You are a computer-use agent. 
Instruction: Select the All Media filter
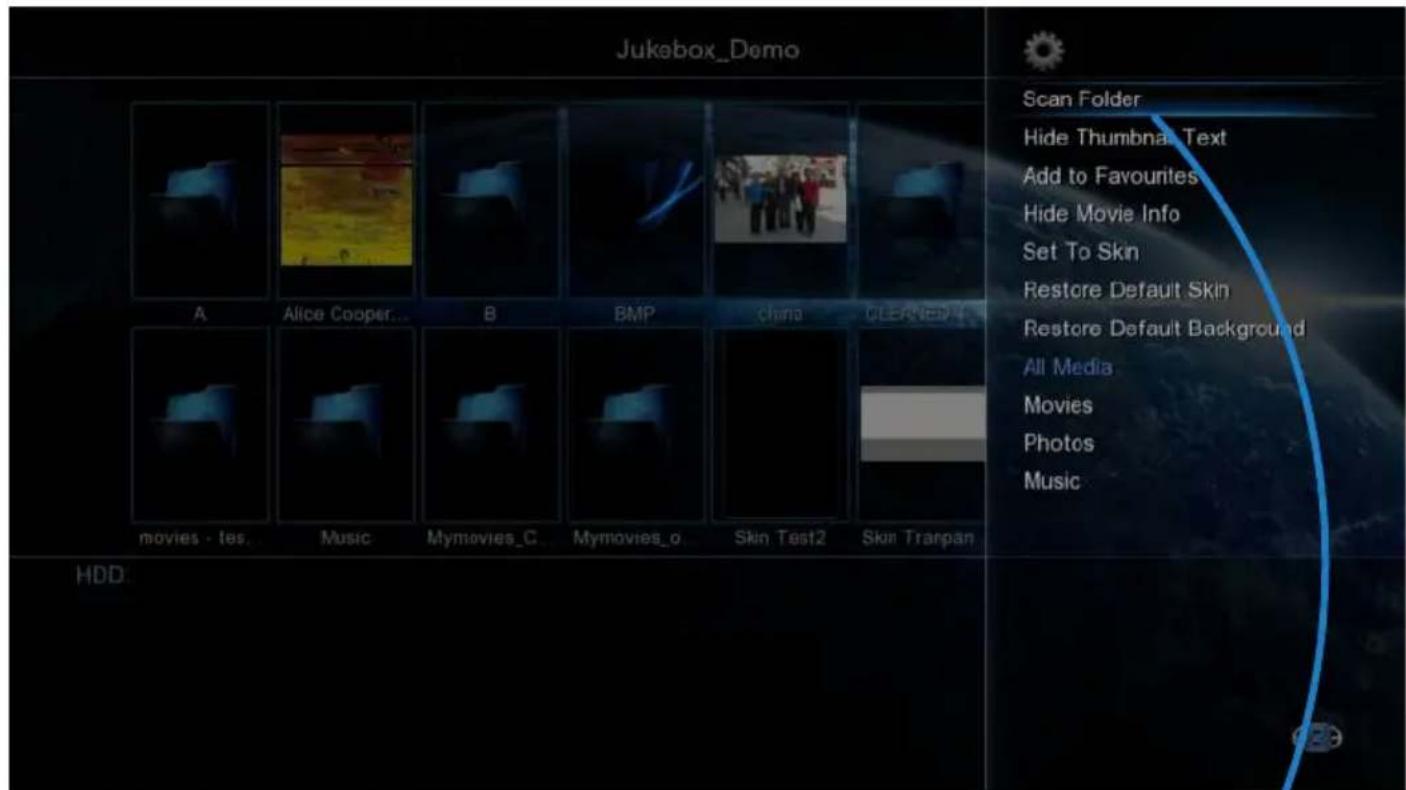[1067, 367]
